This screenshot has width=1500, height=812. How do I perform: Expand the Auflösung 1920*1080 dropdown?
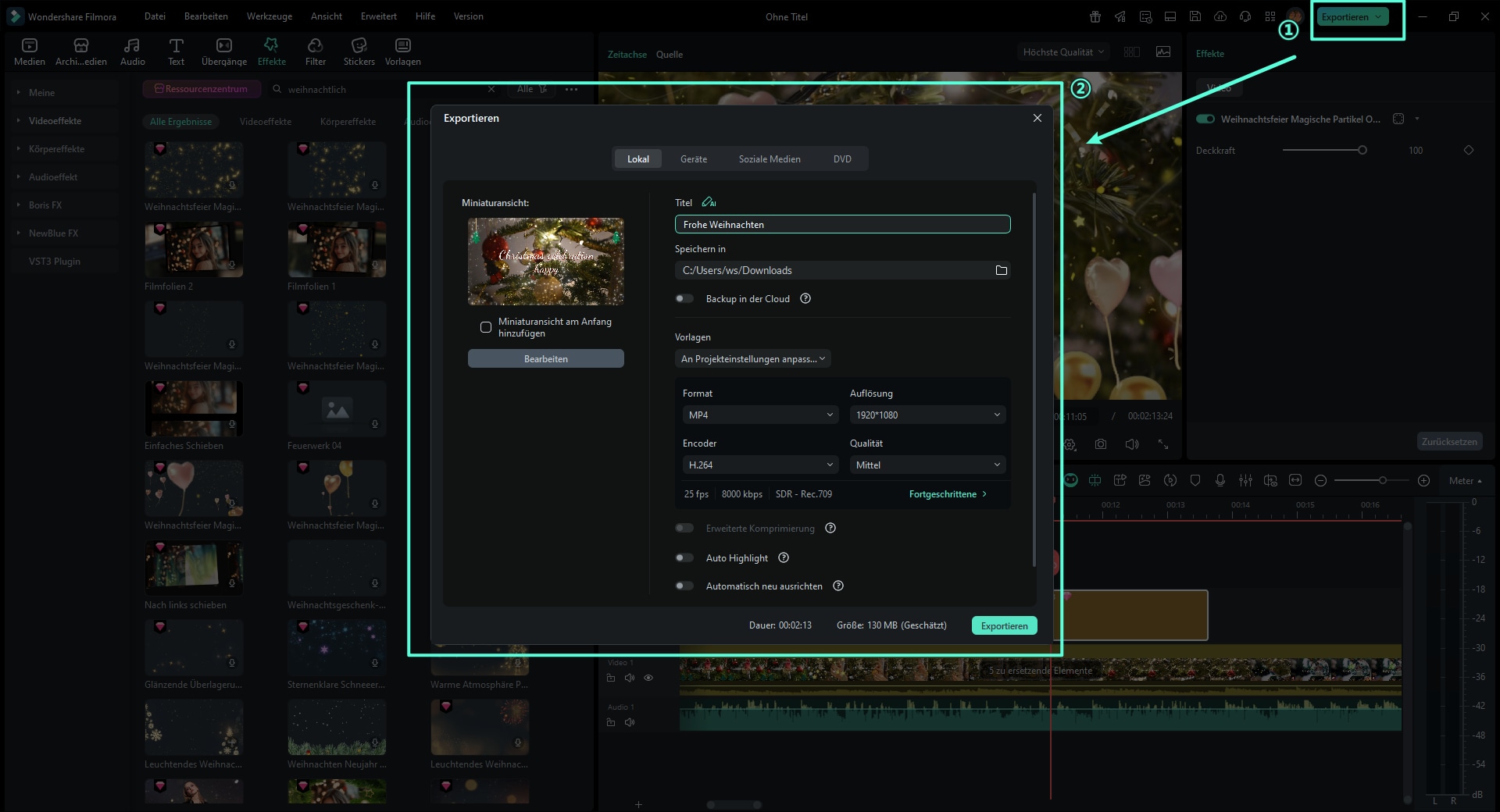(927, 415)
